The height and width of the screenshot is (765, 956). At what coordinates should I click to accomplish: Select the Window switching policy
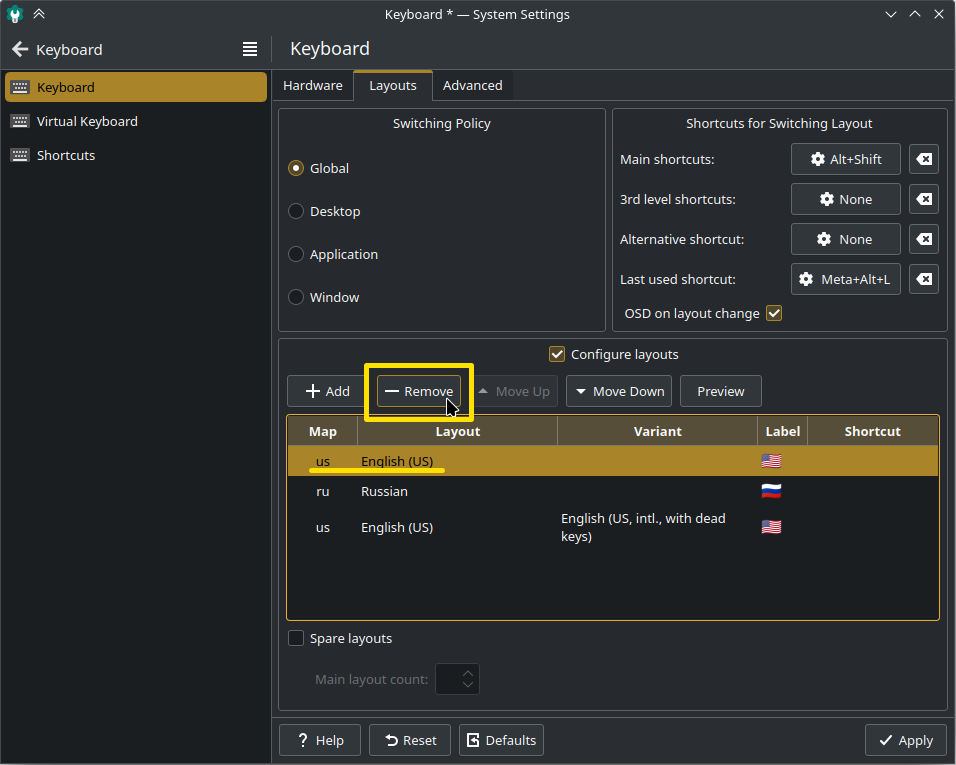296,297
